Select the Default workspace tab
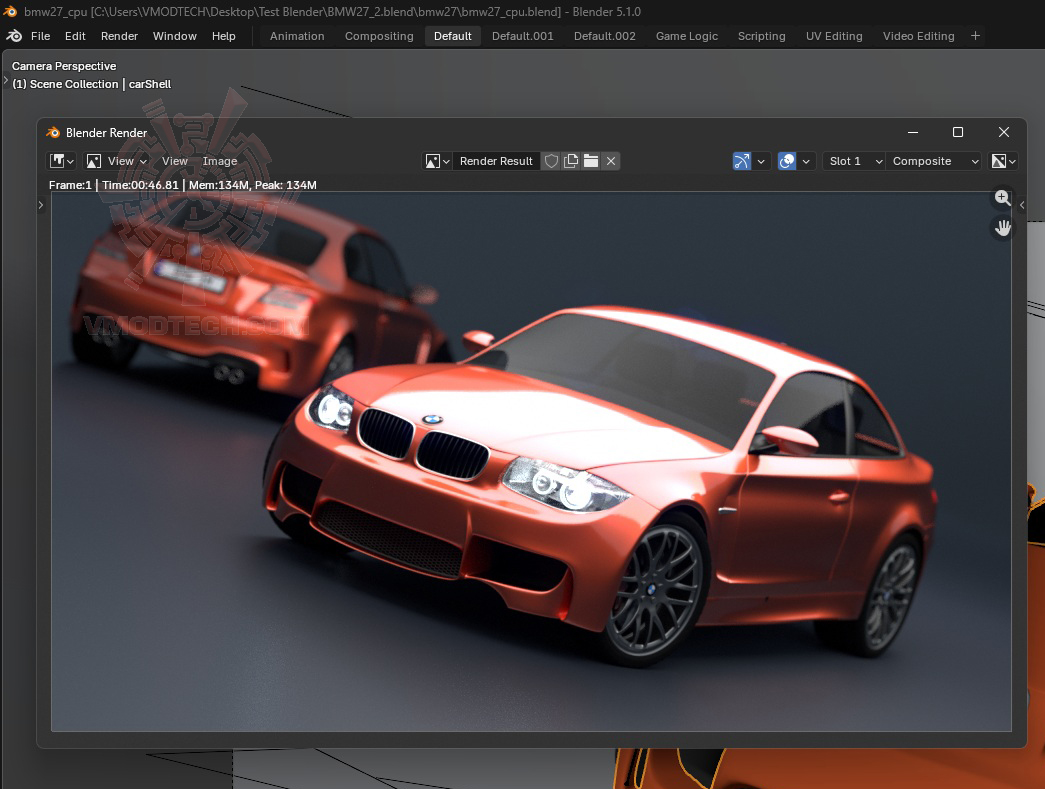The width and height of the screenshot is (1045, 789). tap(453, 36)
